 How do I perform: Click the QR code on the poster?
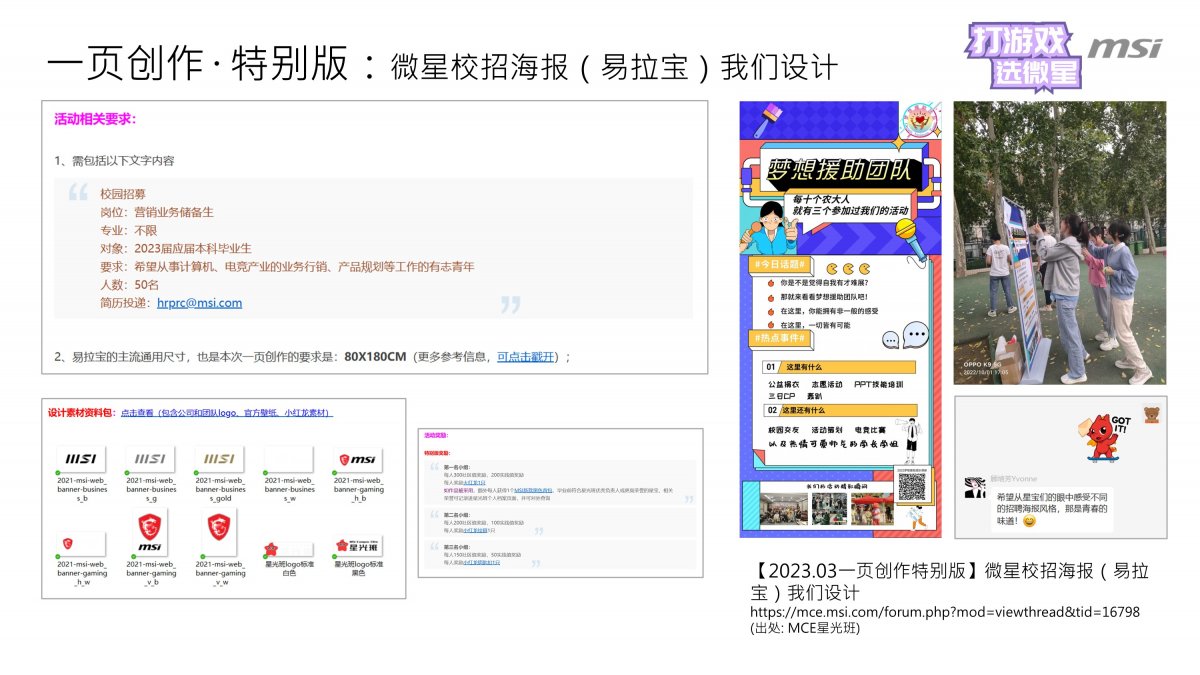click(x=909, y=485)
